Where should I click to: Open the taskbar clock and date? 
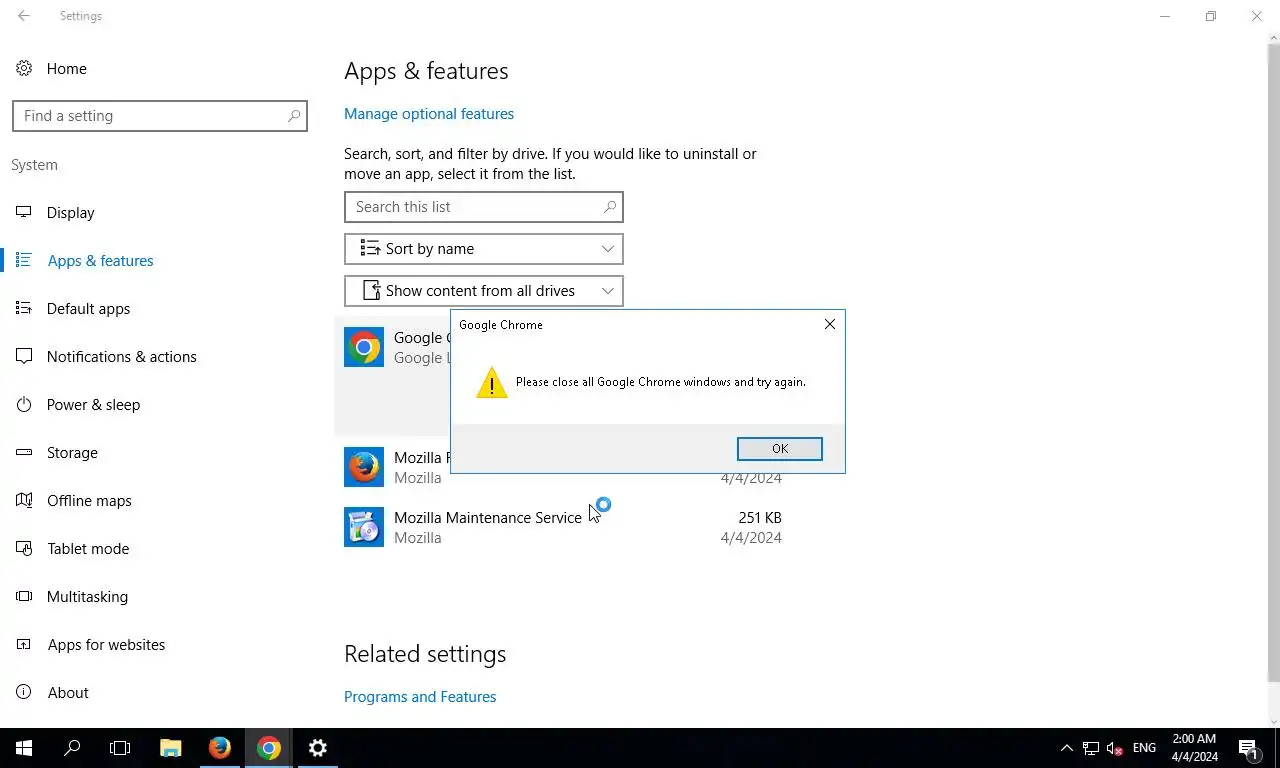click(1194, 748)
